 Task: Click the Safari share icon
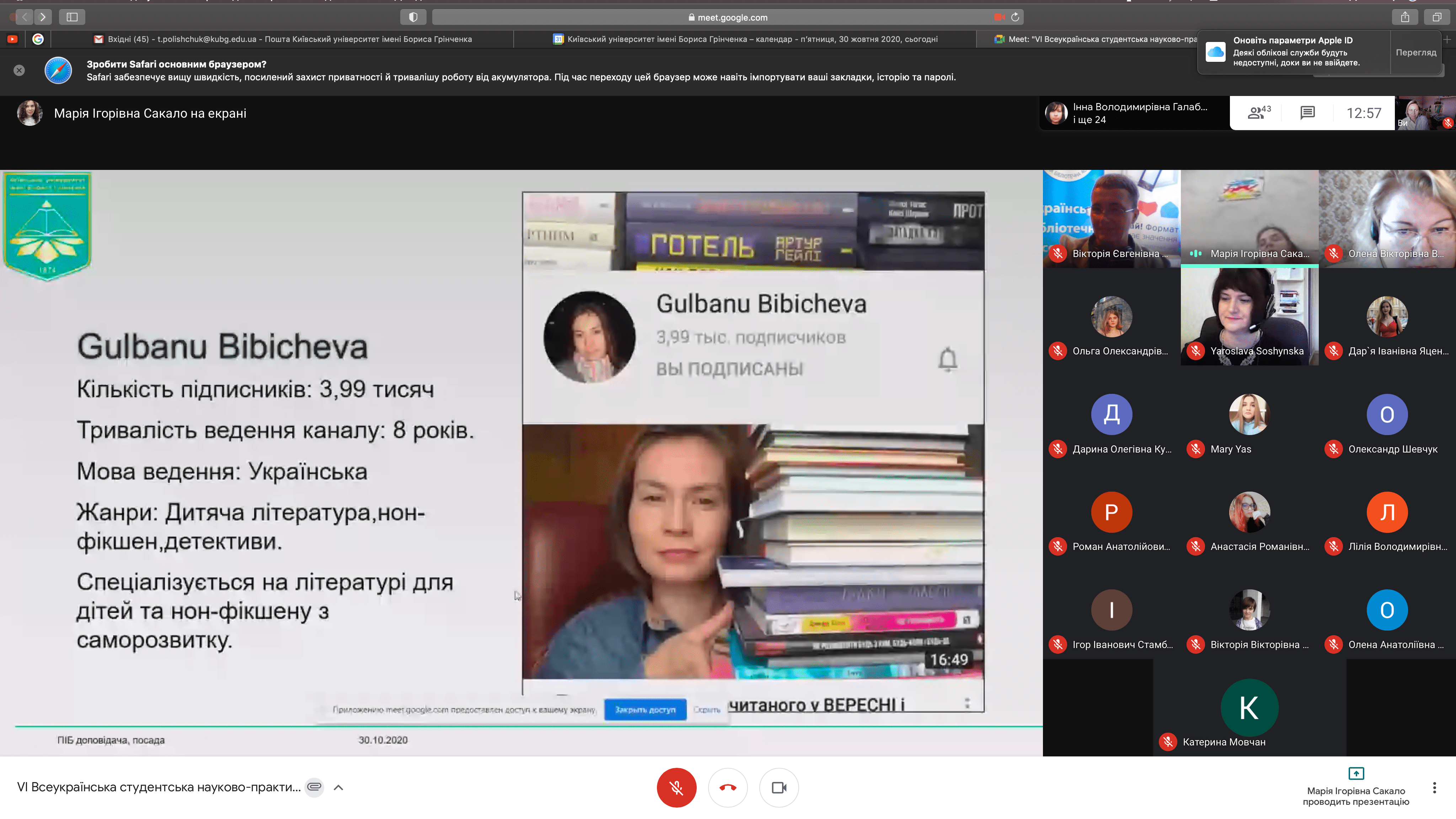(x=1404, y=17)
